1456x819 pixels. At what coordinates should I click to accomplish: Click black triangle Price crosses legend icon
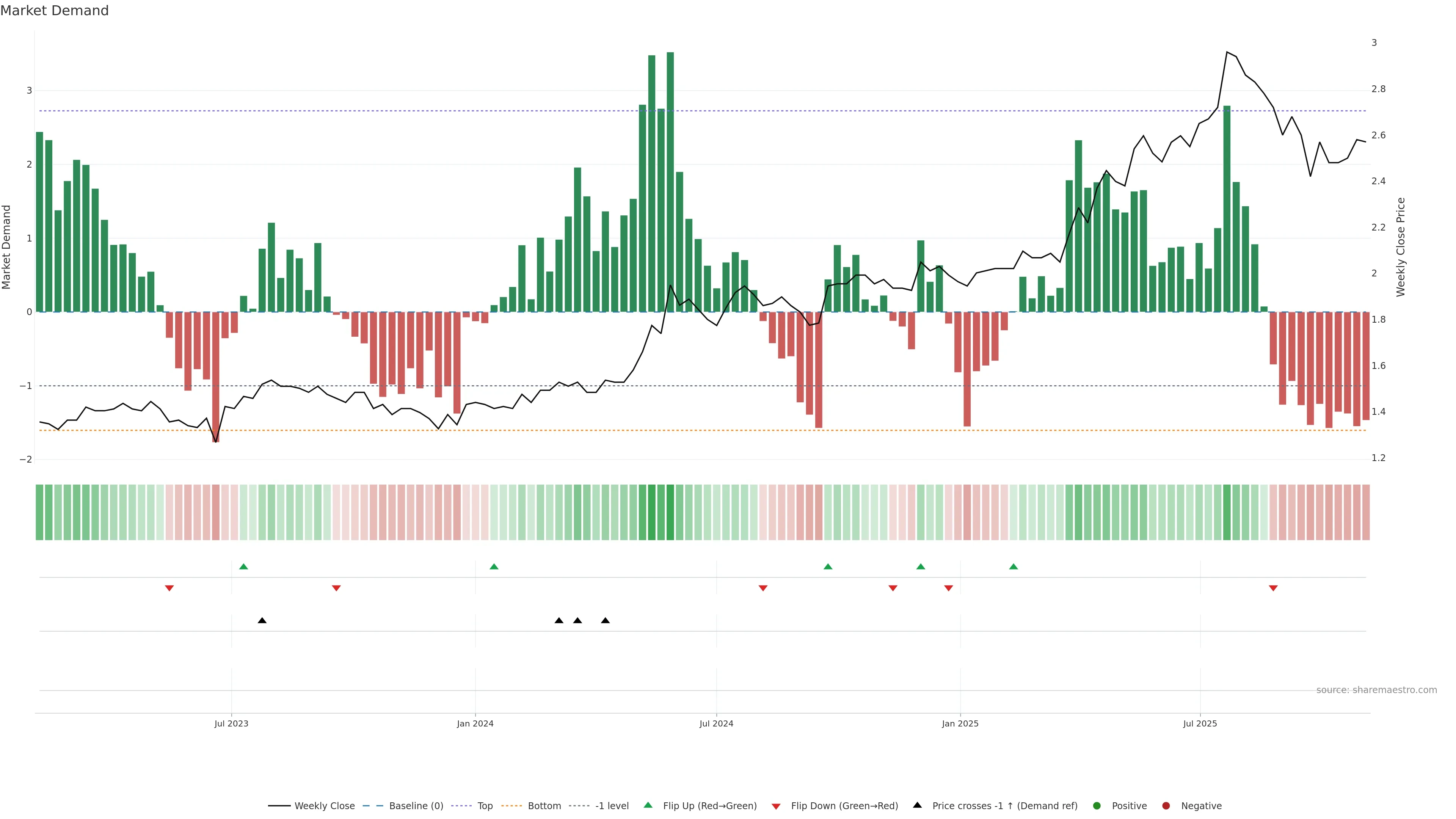click(917, 805)
